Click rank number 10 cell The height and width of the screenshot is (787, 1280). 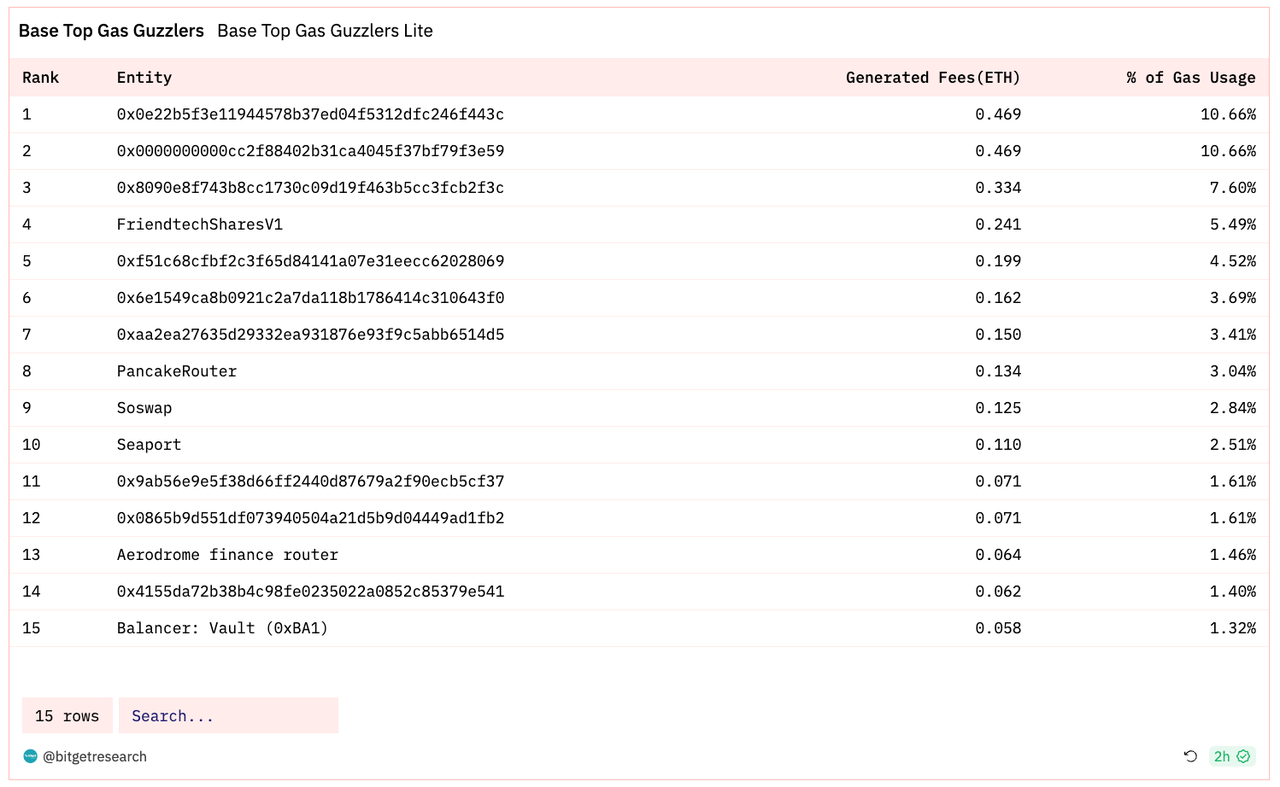[x=31, y=444]
